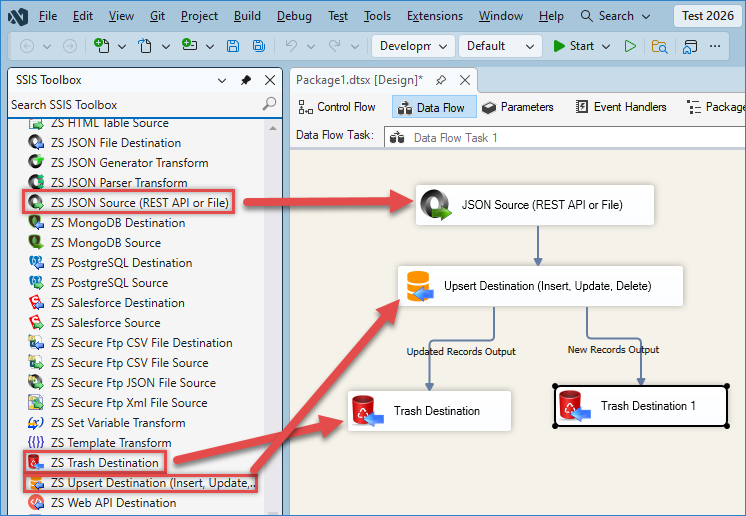Click the Save All toolbar icon
Screen dimensions: 746x516
pyautogui.click(x=259, y=46)
